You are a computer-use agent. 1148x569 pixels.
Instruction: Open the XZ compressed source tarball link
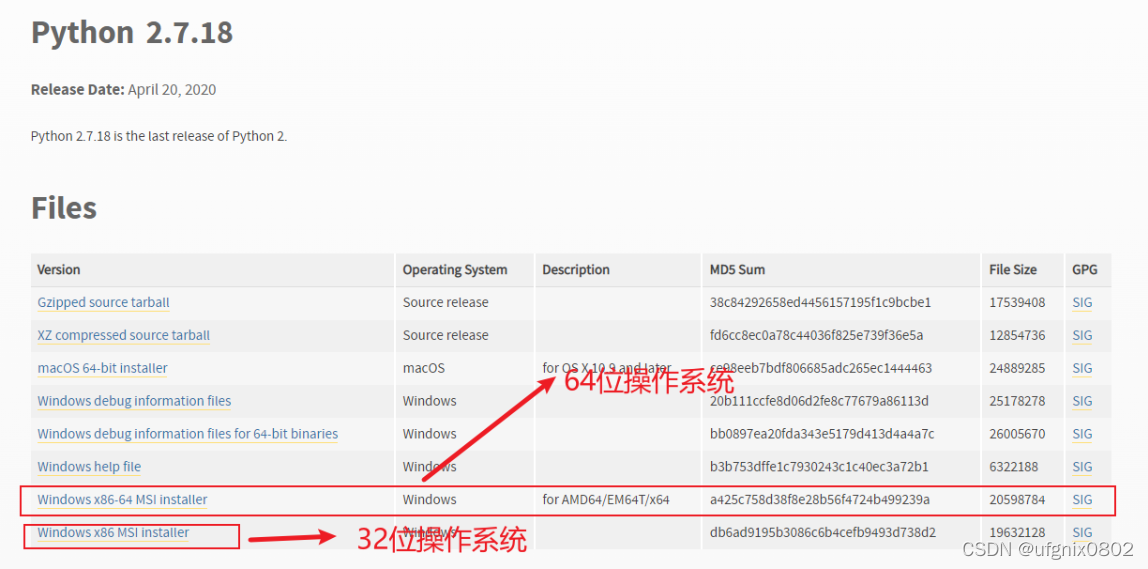(x=124, y=335)
